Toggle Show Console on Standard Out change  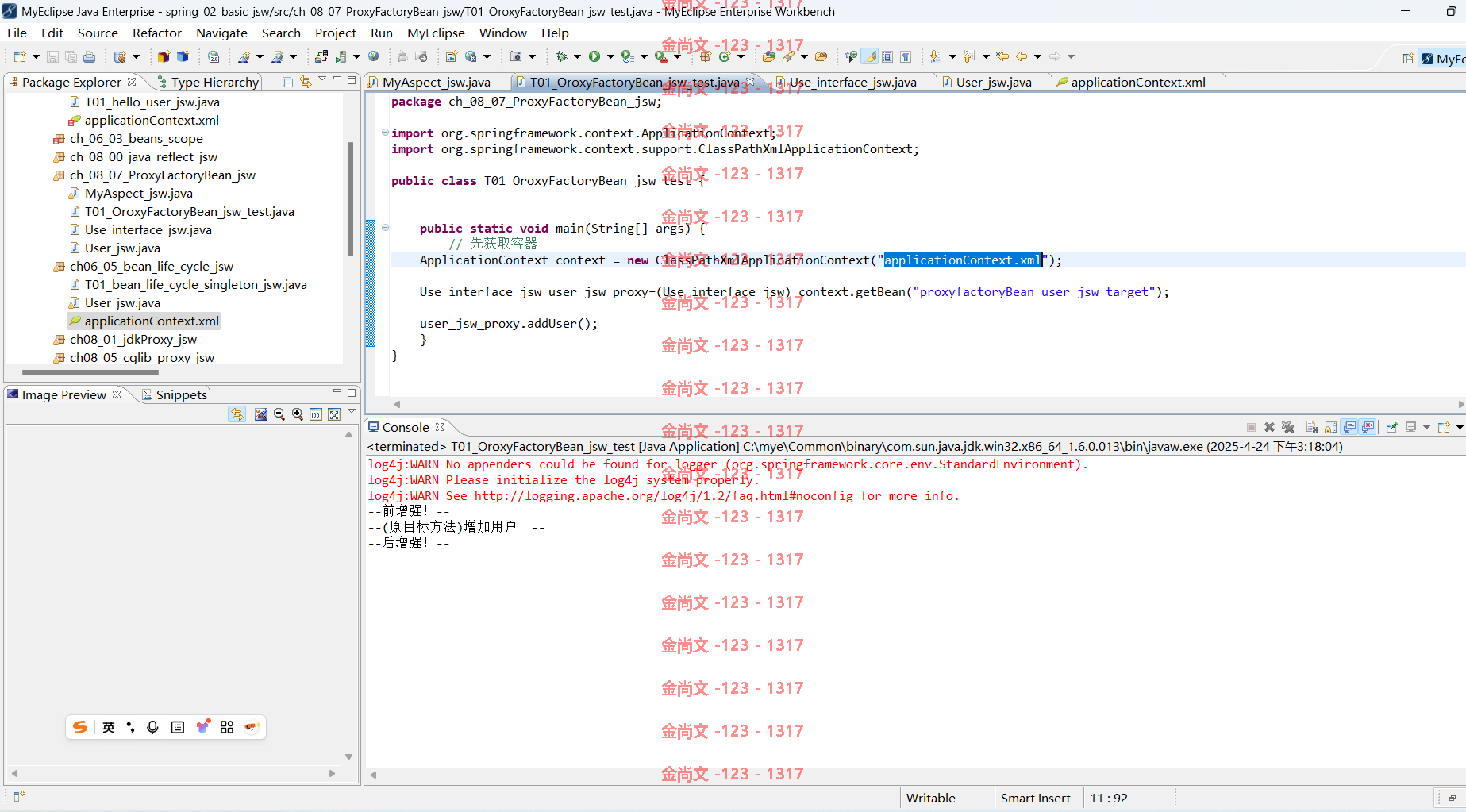tap(1349, 427)
